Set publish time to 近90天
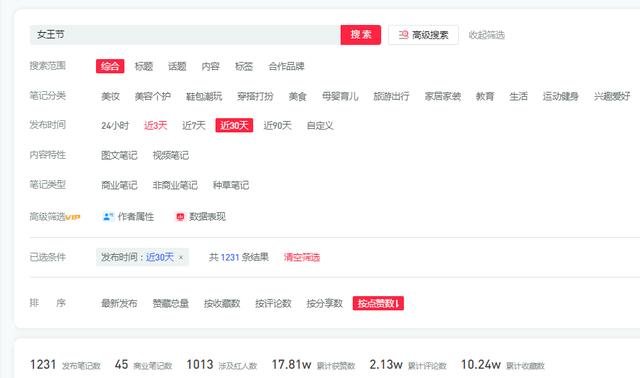Viewport: 640px width, 378px height. pos(278,125)
